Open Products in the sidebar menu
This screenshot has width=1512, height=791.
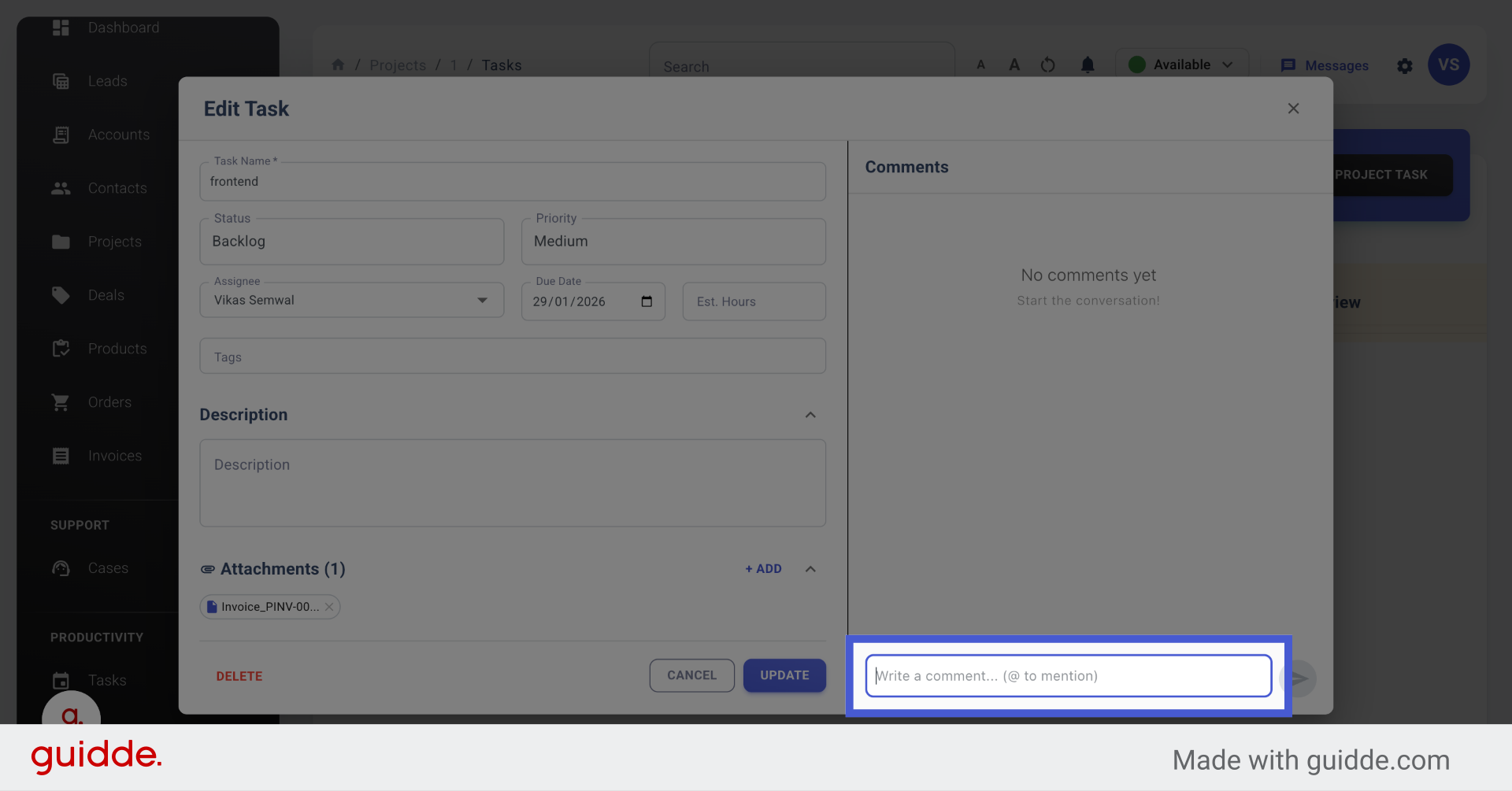tap(117, 349)
